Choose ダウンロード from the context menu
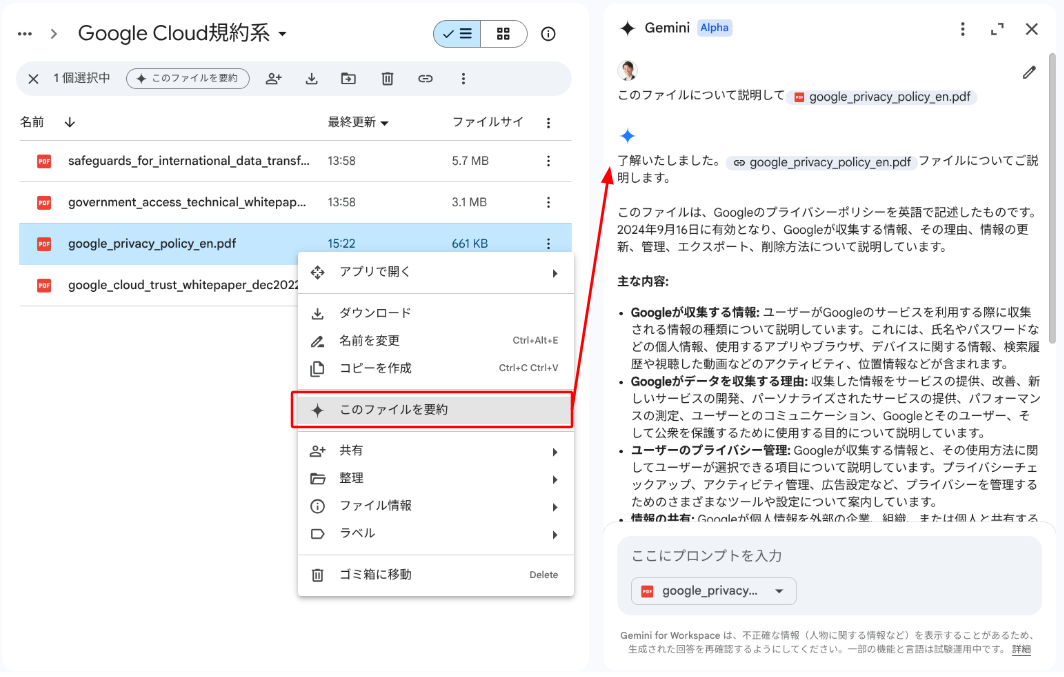 coord(436,313)
